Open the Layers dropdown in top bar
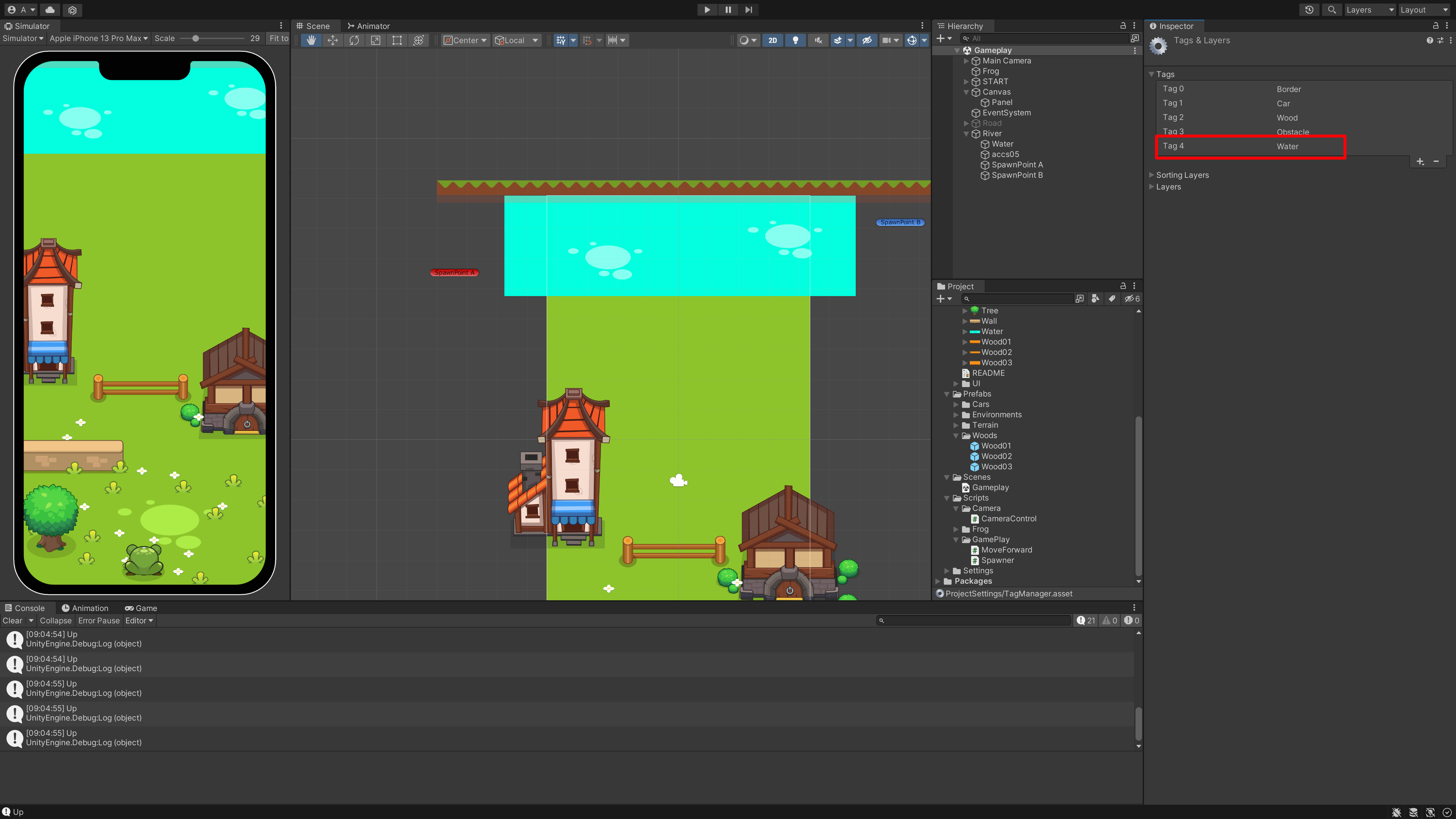Viewport: 1456px width, 819px height. click(1370, 10)
